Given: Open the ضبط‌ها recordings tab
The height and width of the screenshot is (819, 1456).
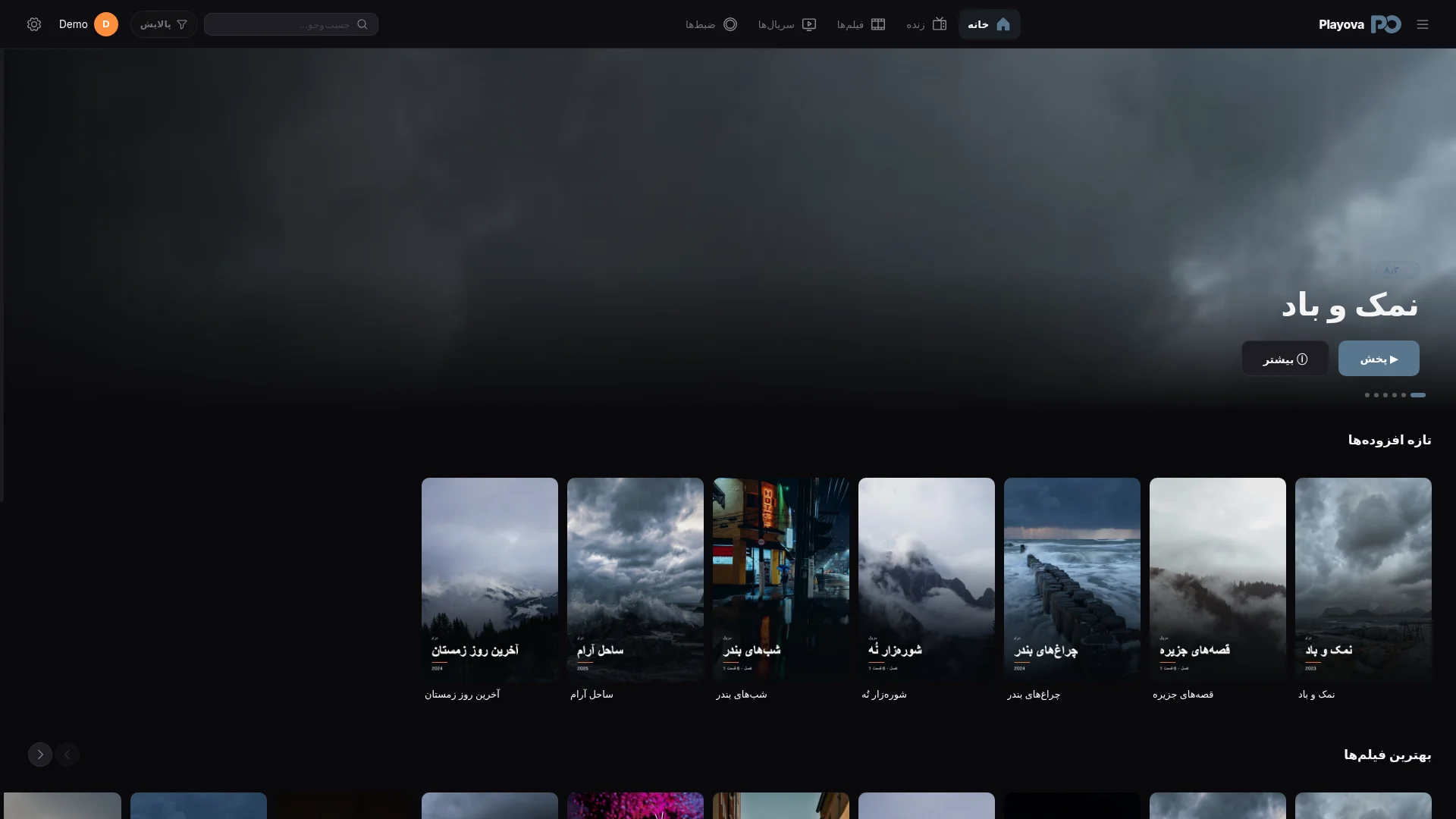Looking at the screenshot, I should coord(711,24).
